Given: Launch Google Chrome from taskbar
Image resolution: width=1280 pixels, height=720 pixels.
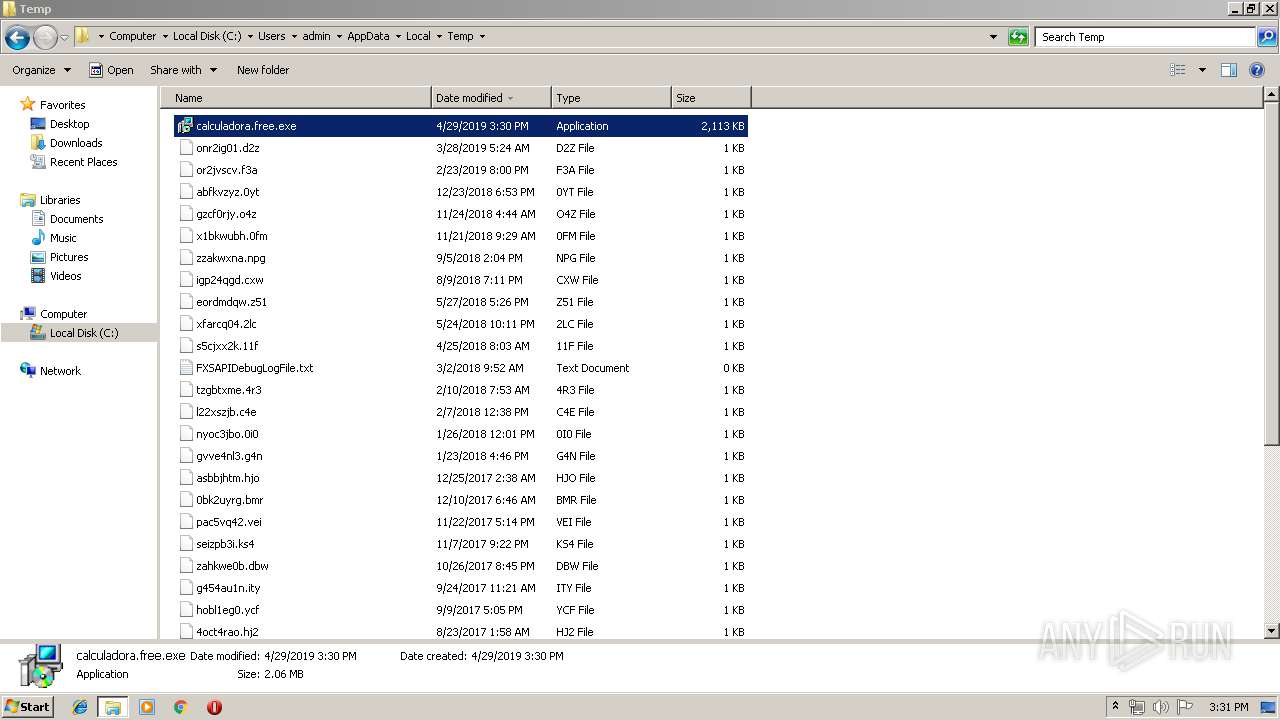Looking at the screenshot, I should coord(181,707).
